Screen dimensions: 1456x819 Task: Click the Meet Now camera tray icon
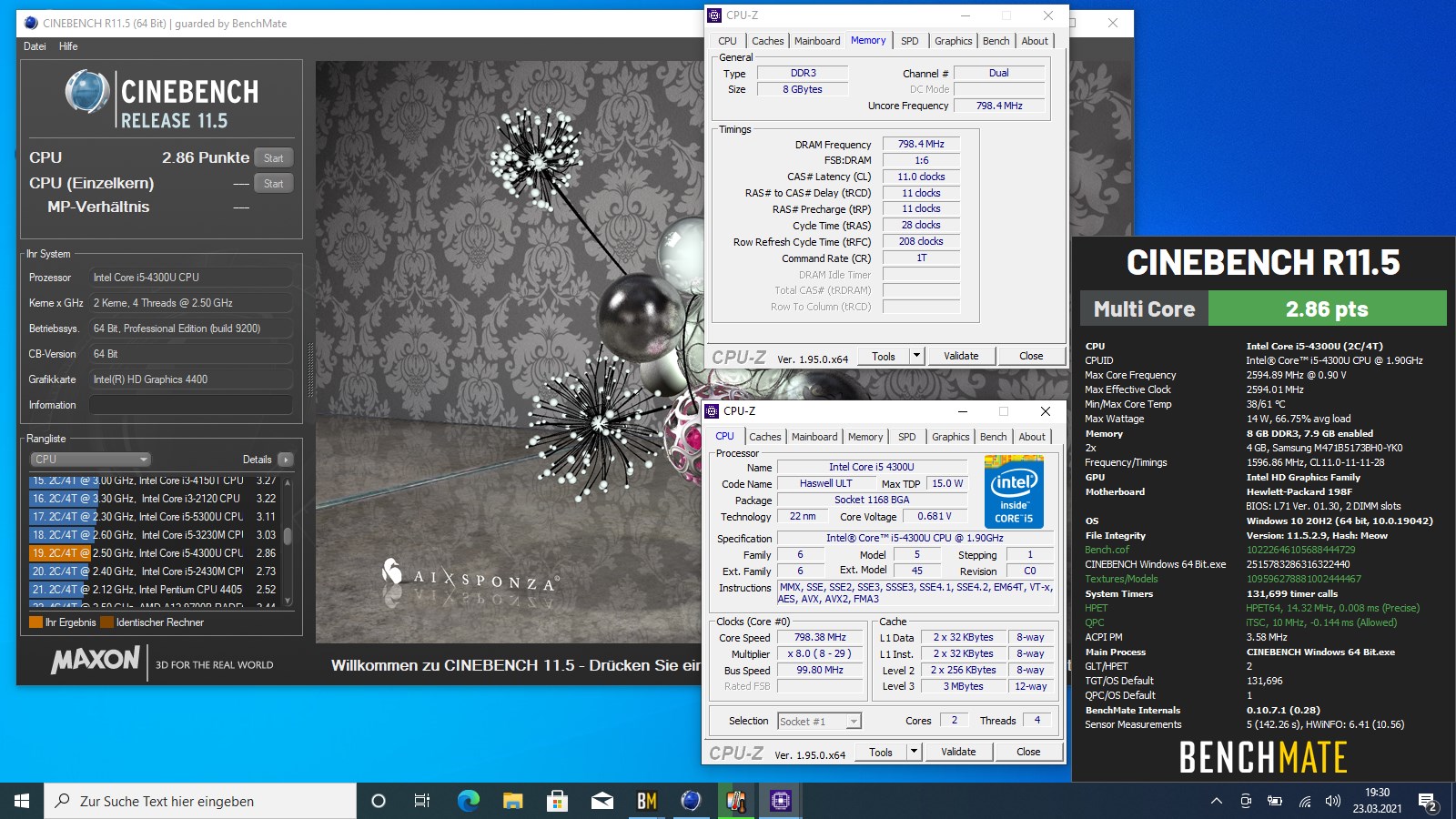[x=1246, y=801]
